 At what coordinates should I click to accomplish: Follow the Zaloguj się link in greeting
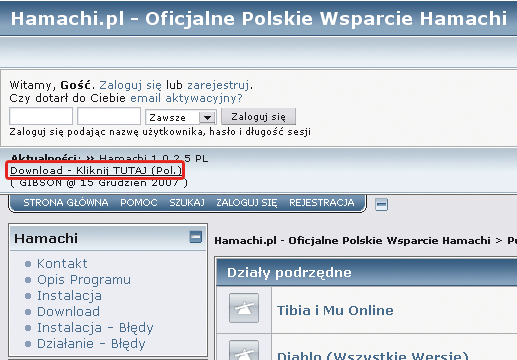(x=130, y=85)
